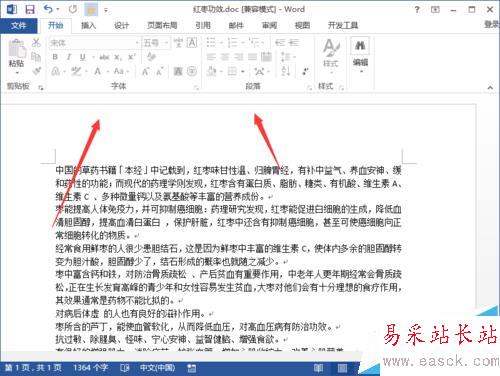Click the Numbering list icon
This screenshot has width=500, height=376.
coord(233,42)
